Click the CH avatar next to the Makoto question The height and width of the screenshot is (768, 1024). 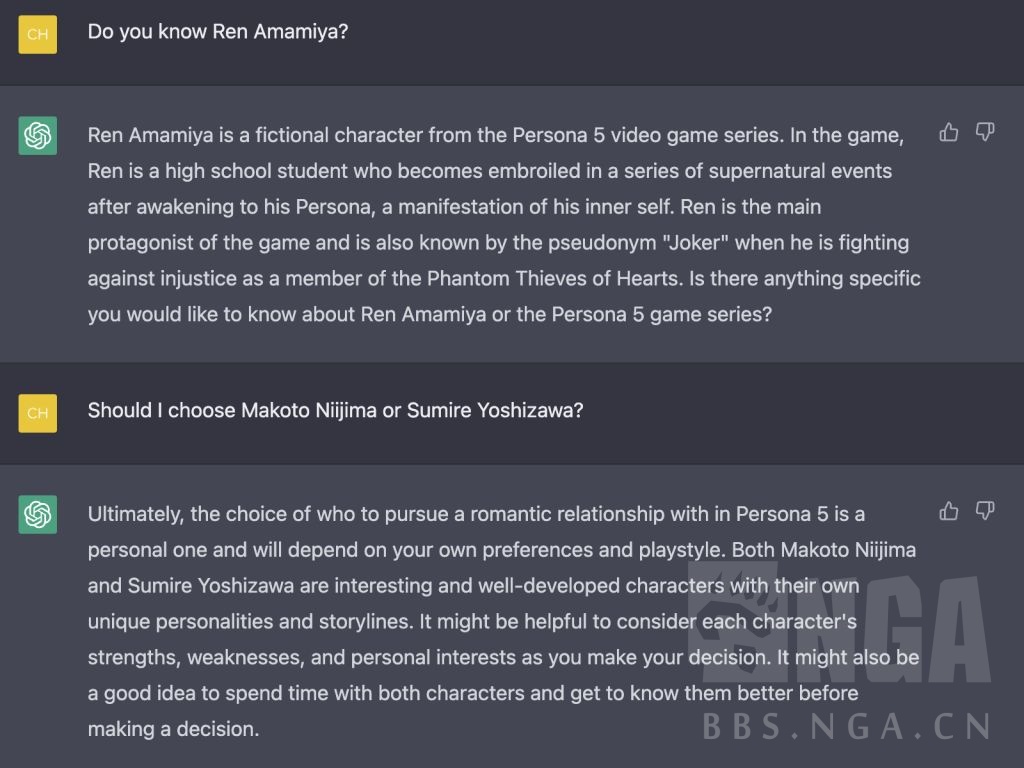pos(38,413)
